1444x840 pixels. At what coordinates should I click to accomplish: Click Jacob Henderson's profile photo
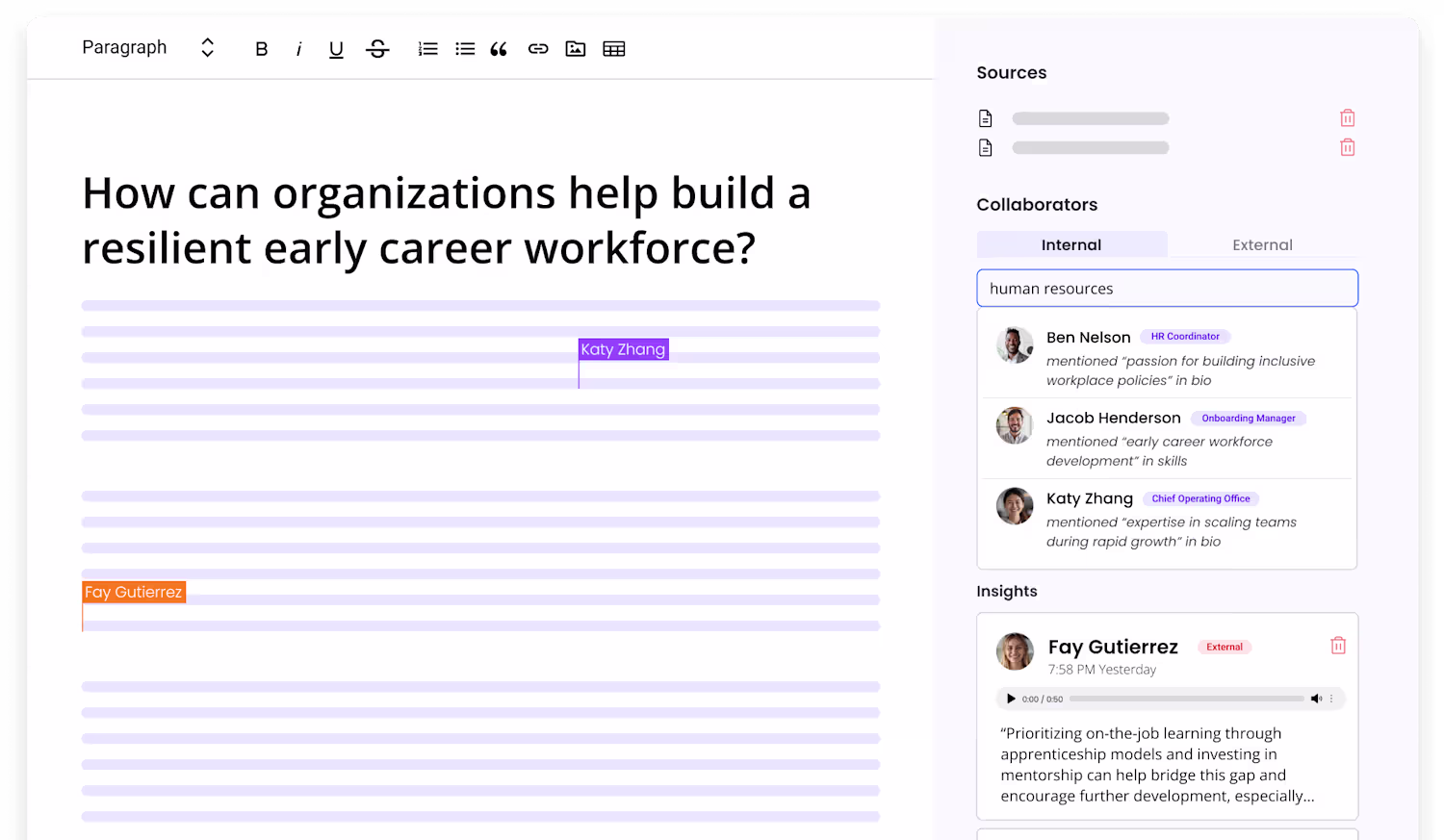point(1015,425)
